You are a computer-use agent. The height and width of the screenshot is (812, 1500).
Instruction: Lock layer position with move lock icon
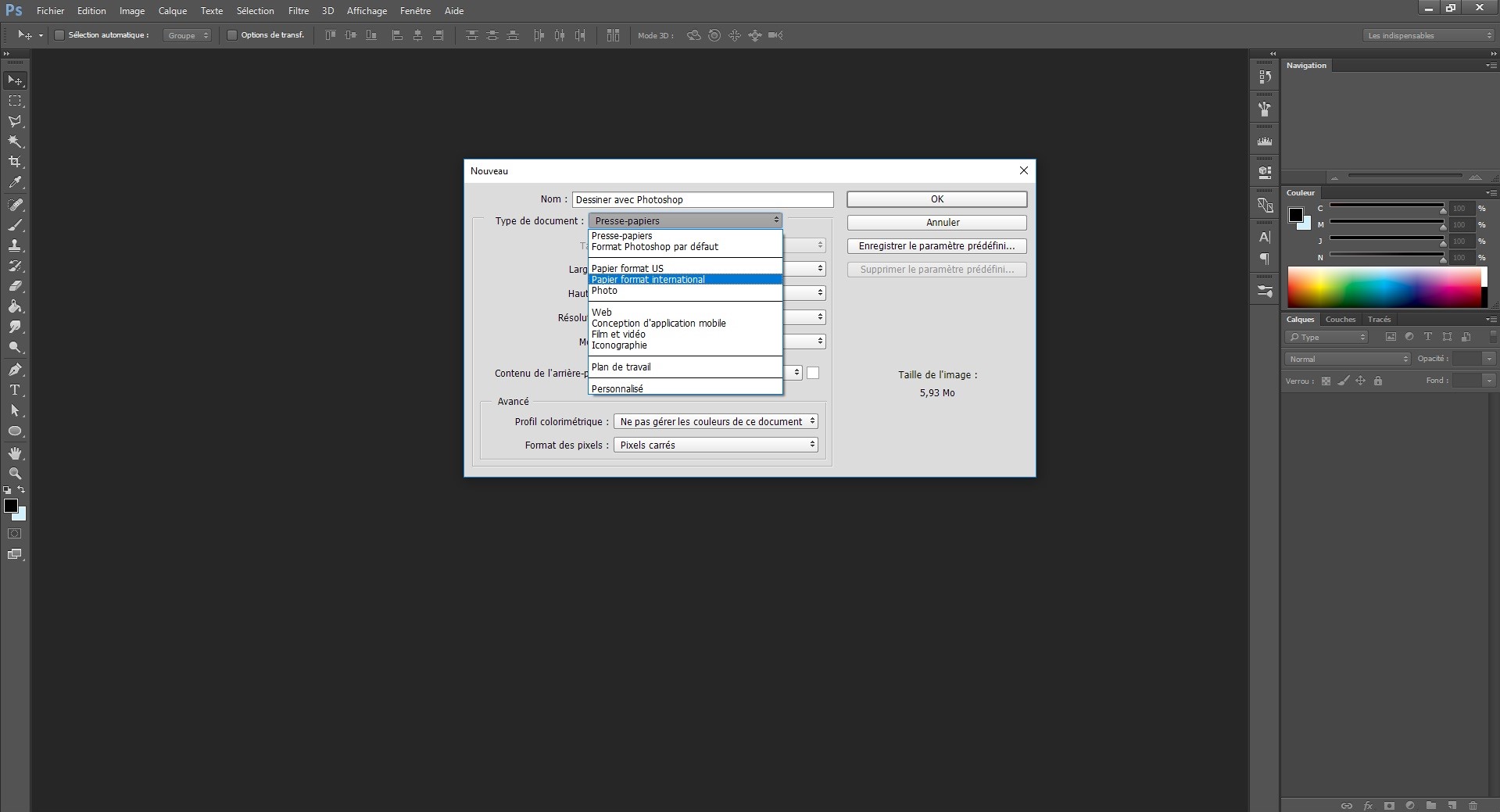point(1361,381)
